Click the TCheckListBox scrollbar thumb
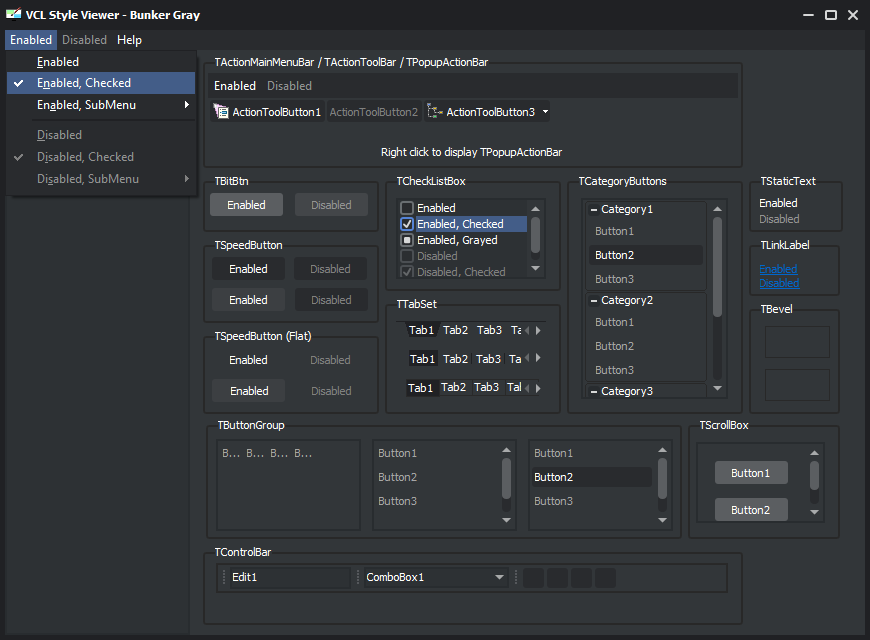Screen dimensions: 870x640 [x=535, y=235]
